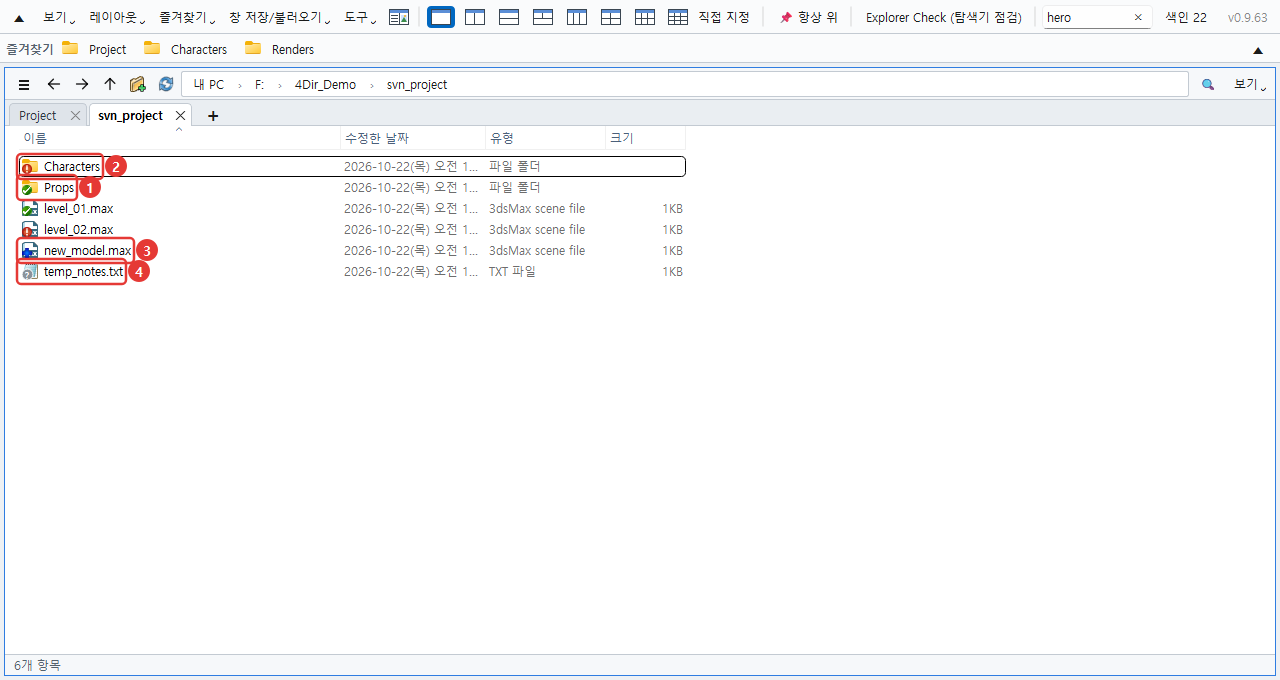The image size is (1280, 680).
Task: Jump to 내 PC in the breadcrumb
Action: (209, 85)
